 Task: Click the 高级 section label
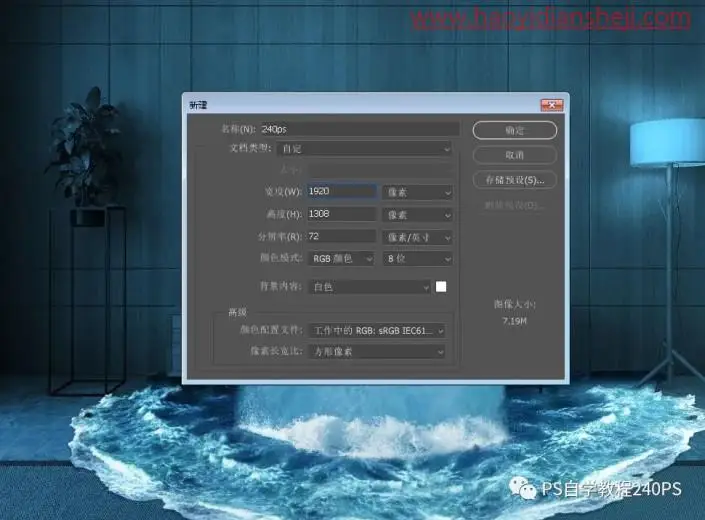[237, 312]
